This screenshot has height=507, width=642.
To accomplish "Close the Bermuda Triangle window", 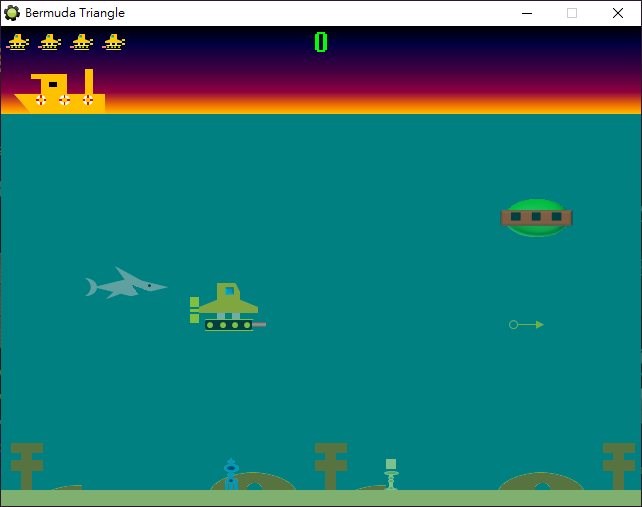I will [x=618, y=13].
